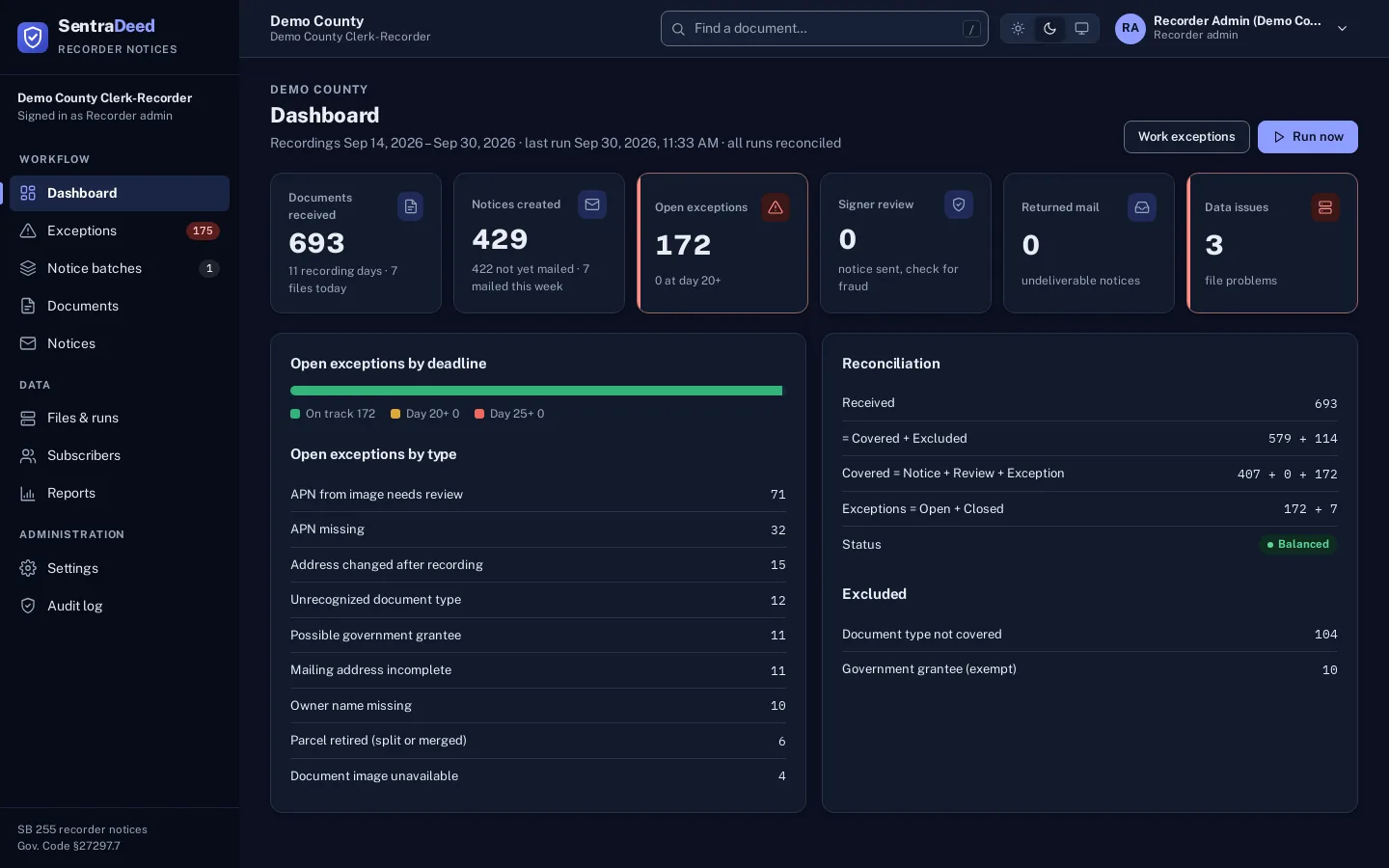The height and width of the screenshot is (868, 1389).
Task: Click the Audit log shield icon
Action: (x=28, y=606)
